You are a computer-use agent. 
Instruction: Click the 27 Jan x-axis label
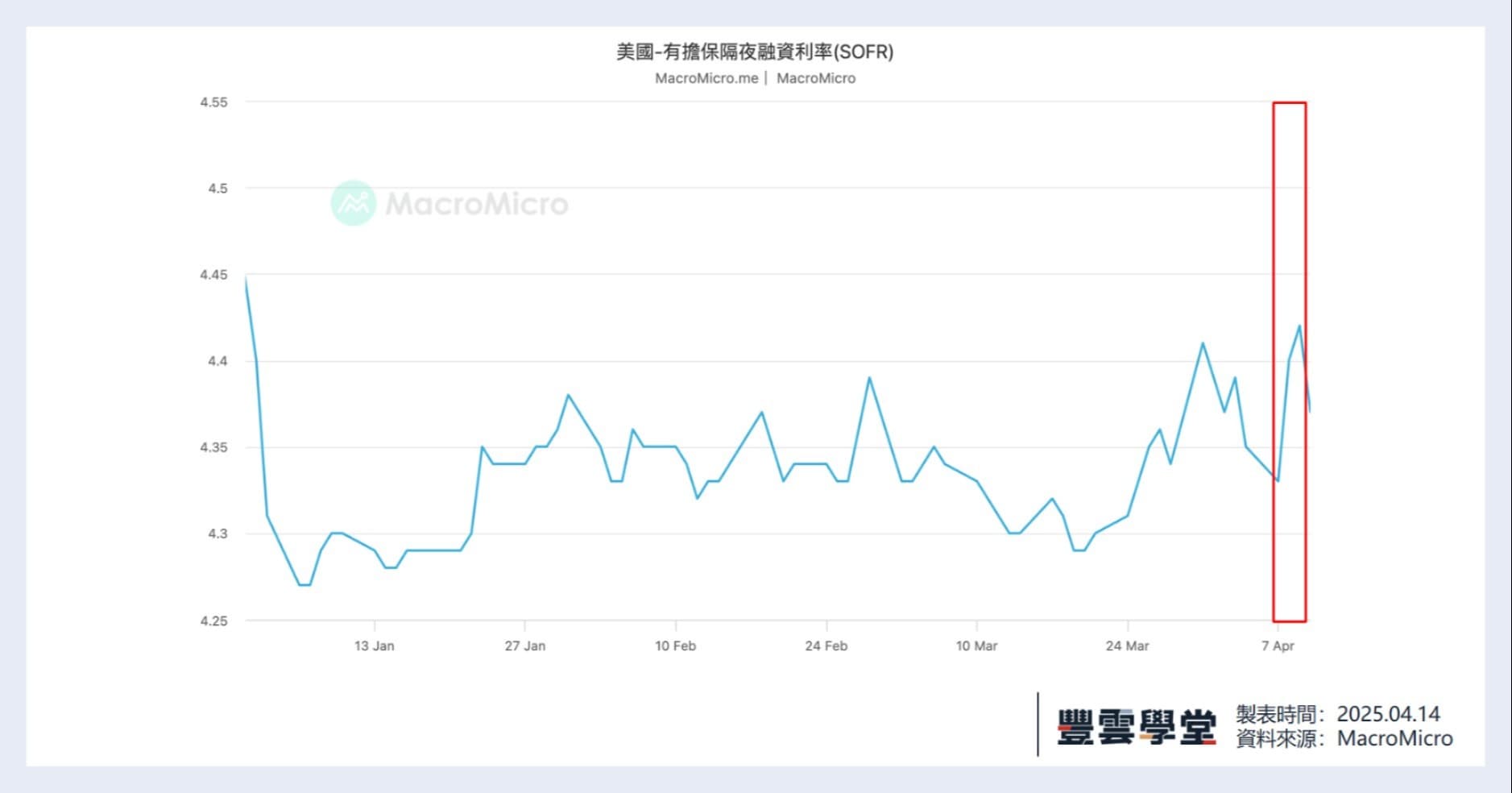[x=524, y=646]
